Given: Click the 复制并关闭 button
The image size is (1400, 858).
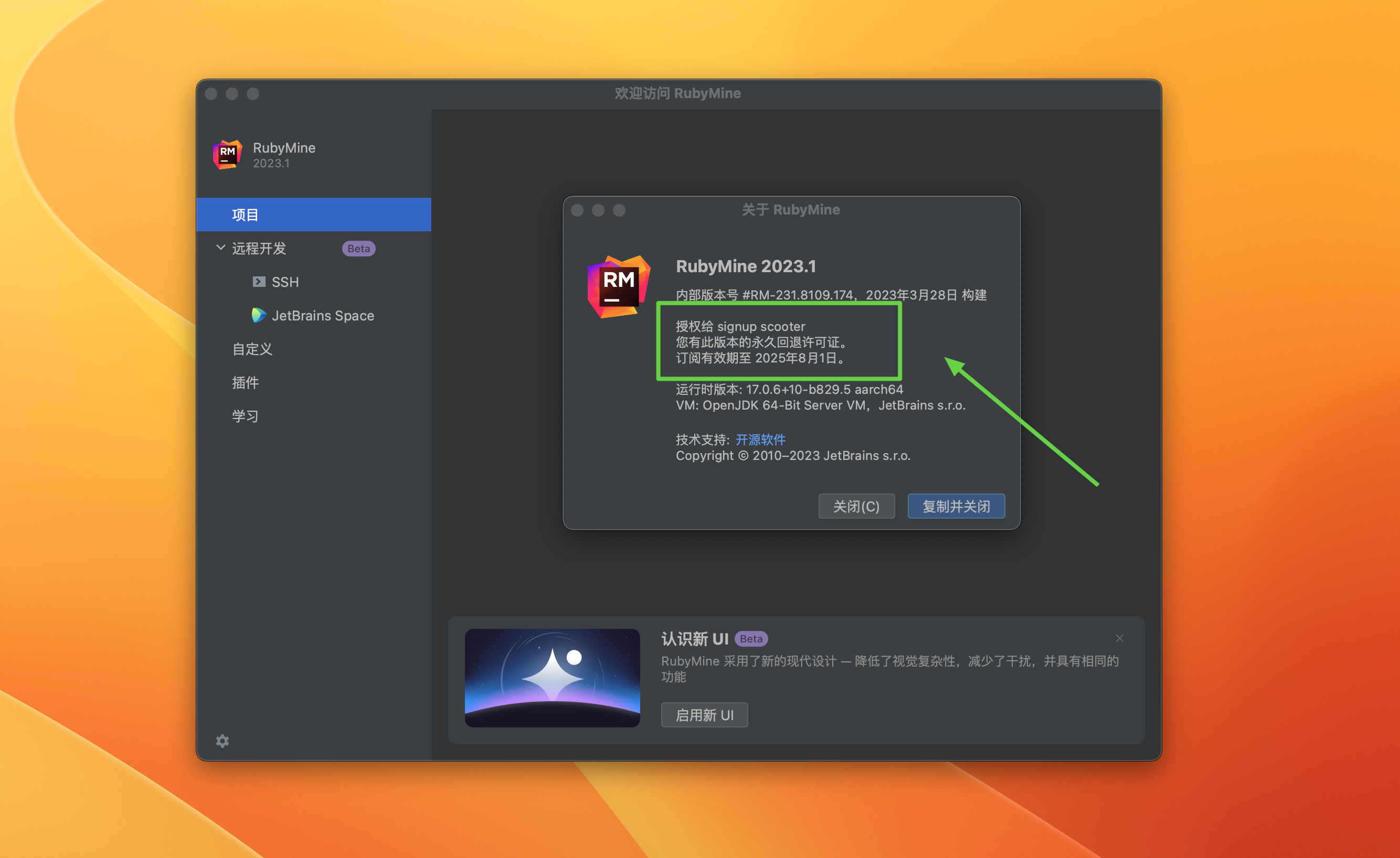Looking at the screenshot, I should click(x=956, y=506).
